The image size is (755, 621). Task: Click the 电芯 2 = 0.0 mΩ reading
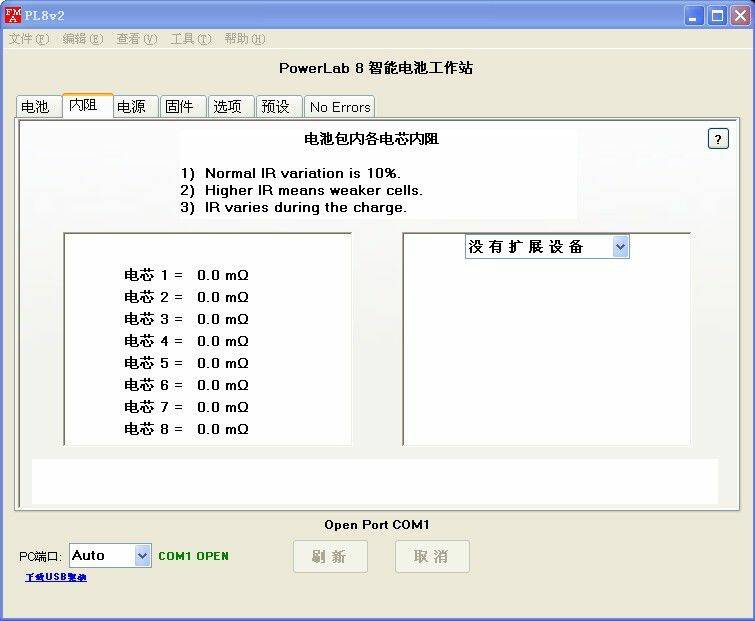[x=186, y=297]
